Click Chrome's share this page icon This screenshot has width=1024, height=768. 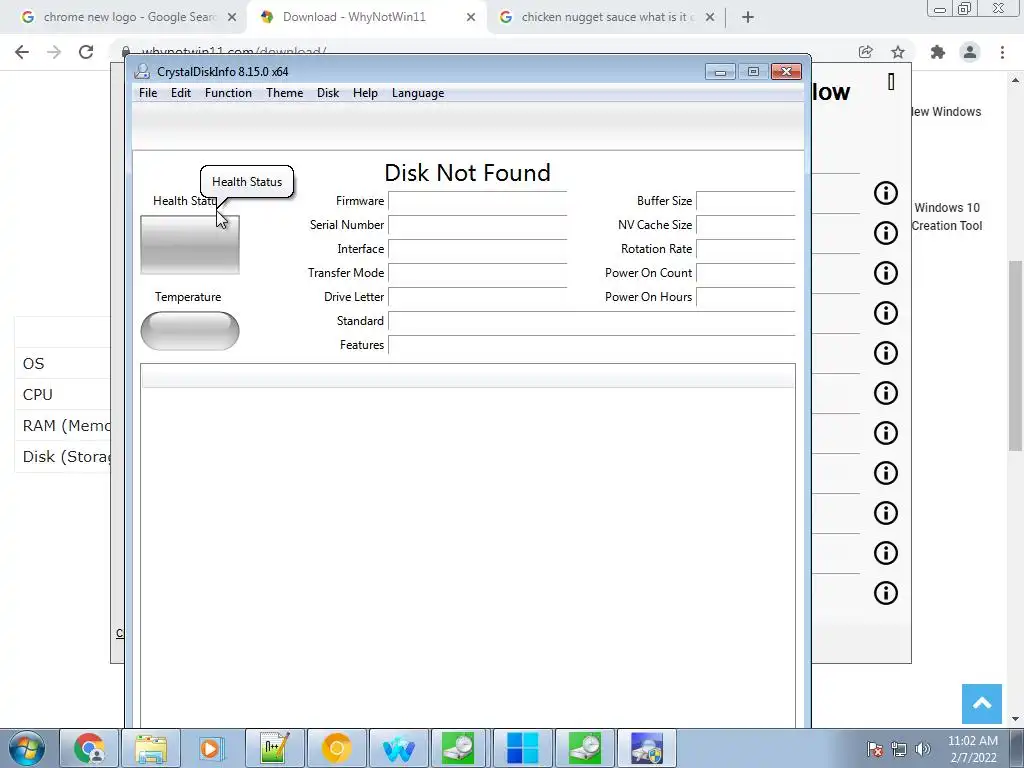click(x=866, y=52)
